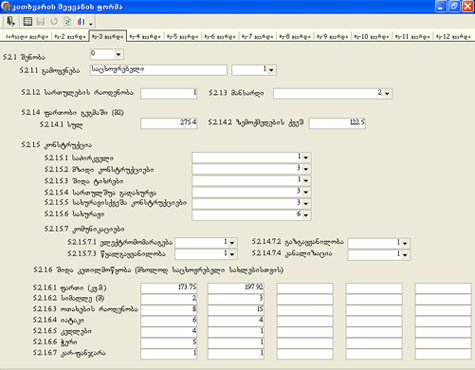Screen dimensions: 475x370
Task: Click the exit door icon in the toolbar
Action: [x=10, y=22]
